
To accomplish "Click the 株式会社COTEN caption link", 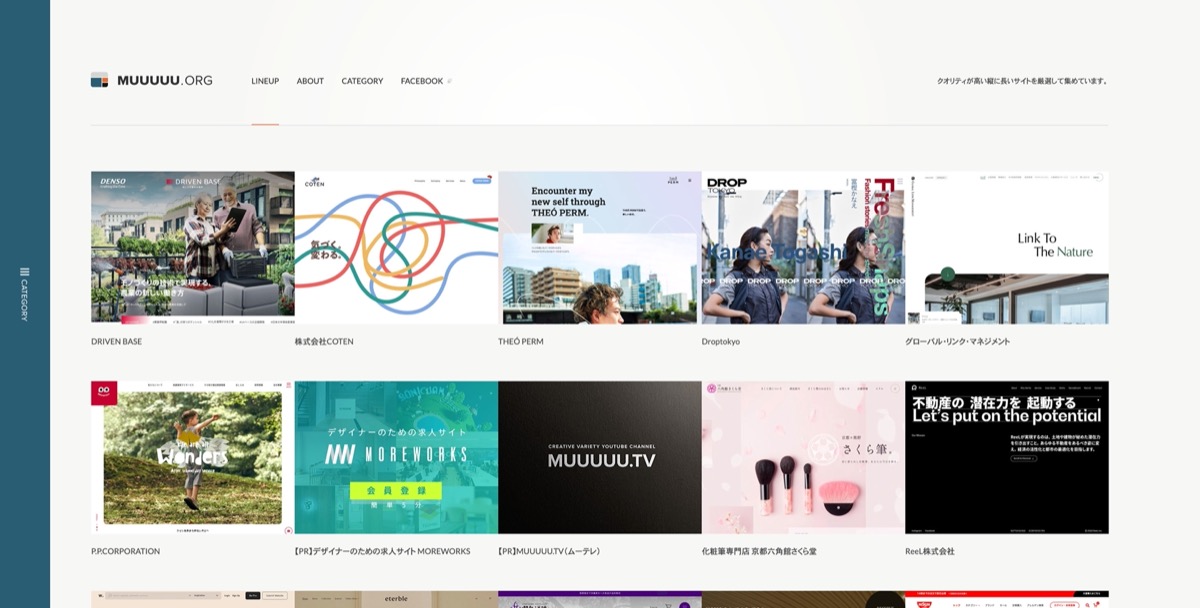I will 324,342.
